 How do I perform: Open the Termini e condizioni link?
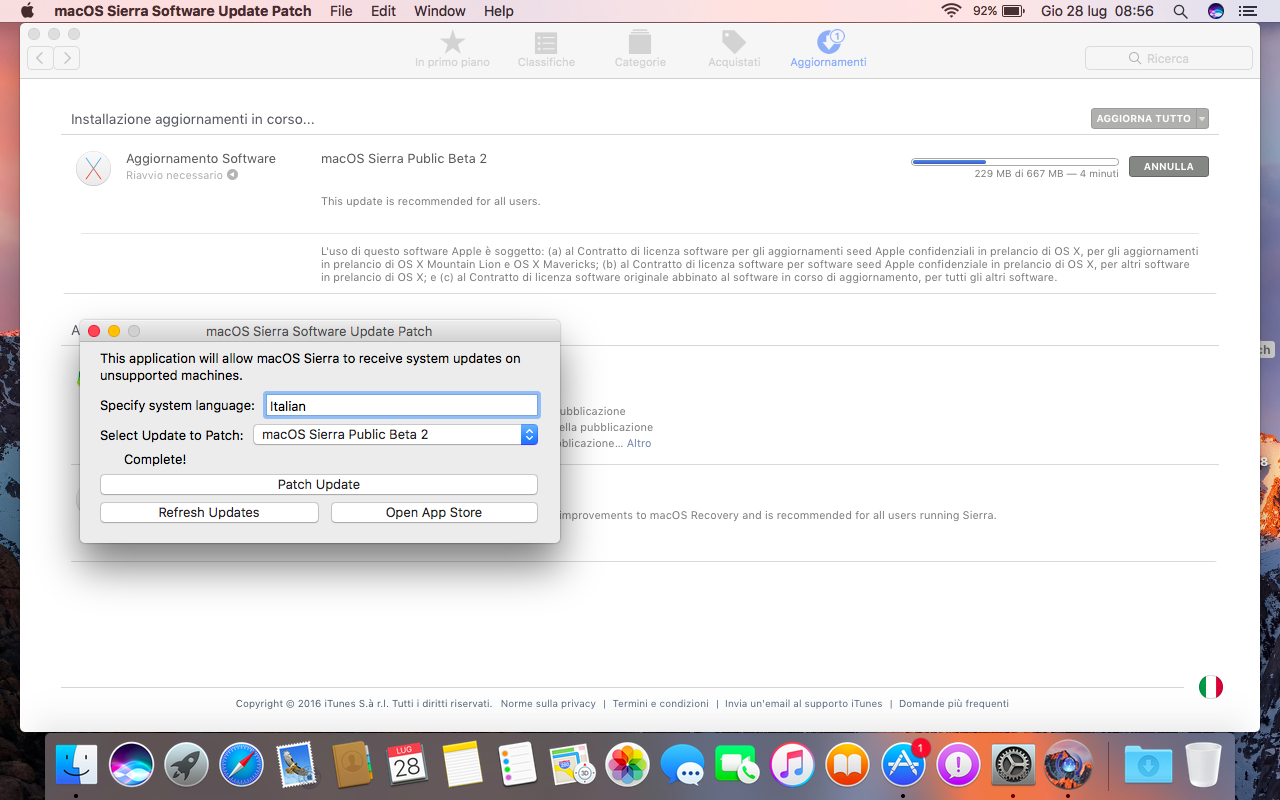click(x=660, y=704)
